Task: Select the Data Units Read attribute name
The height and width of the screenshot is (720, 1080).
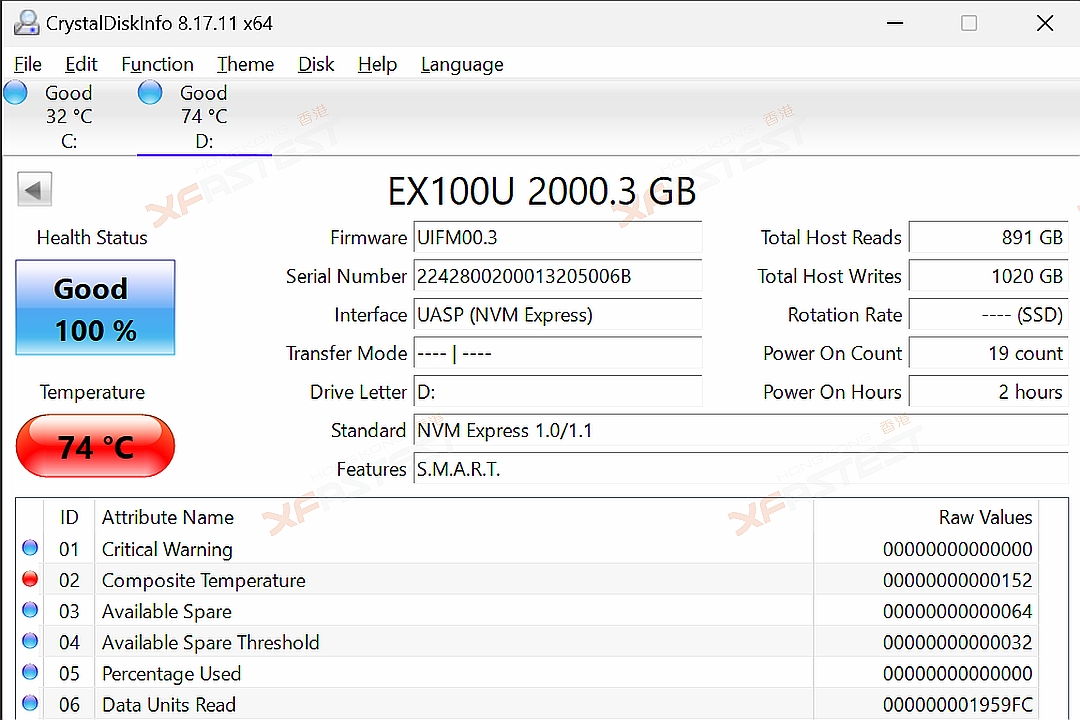Action: (169, 705)
